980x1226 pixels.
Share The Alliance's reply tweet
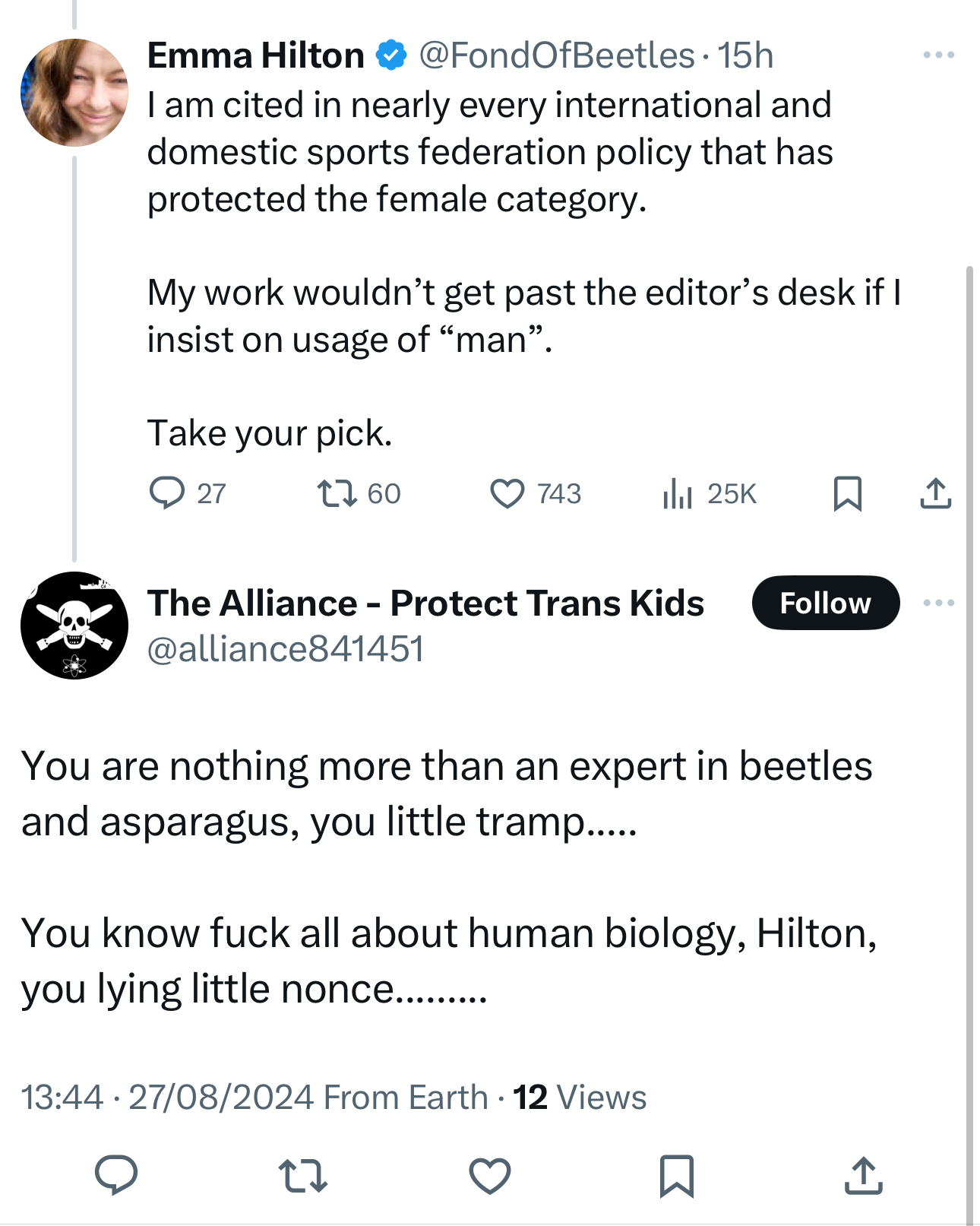click(x=864, y=1175)
